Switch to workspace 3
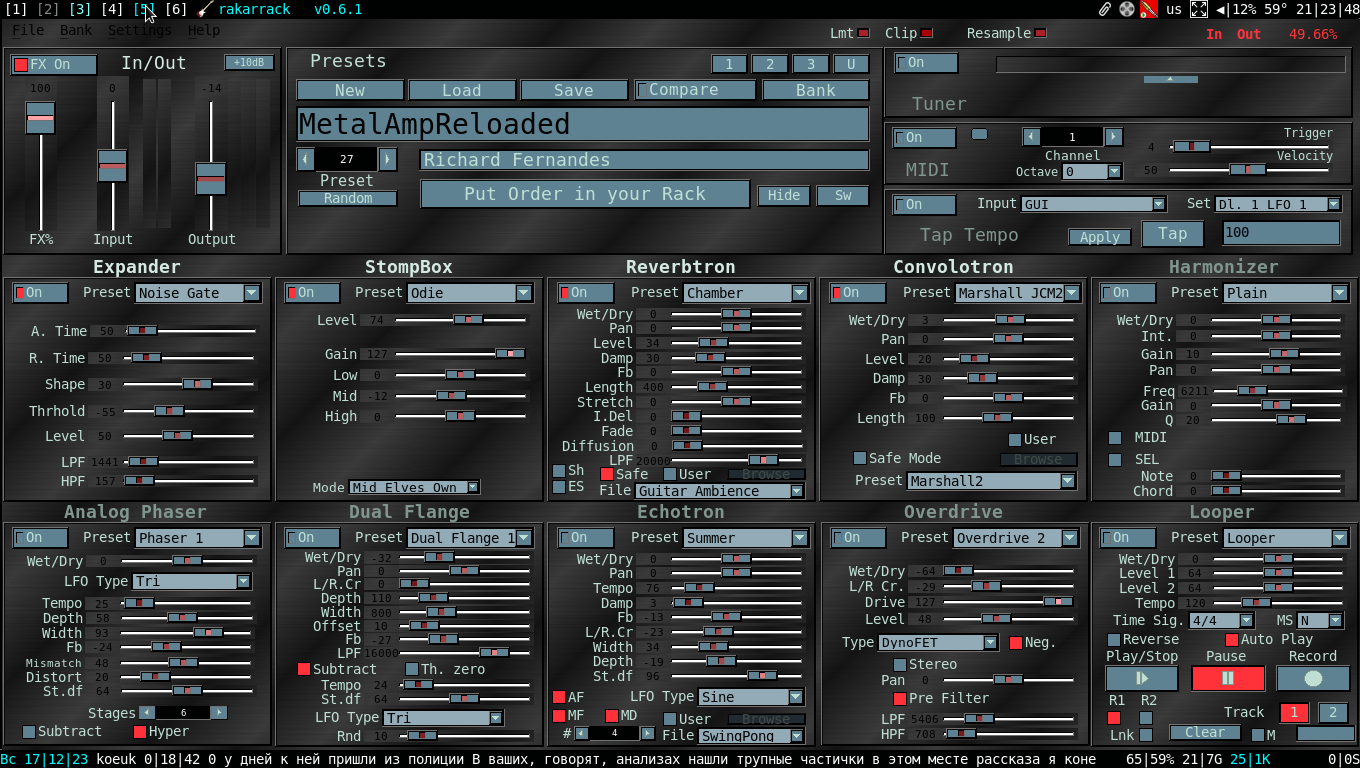 coord(80,9)
